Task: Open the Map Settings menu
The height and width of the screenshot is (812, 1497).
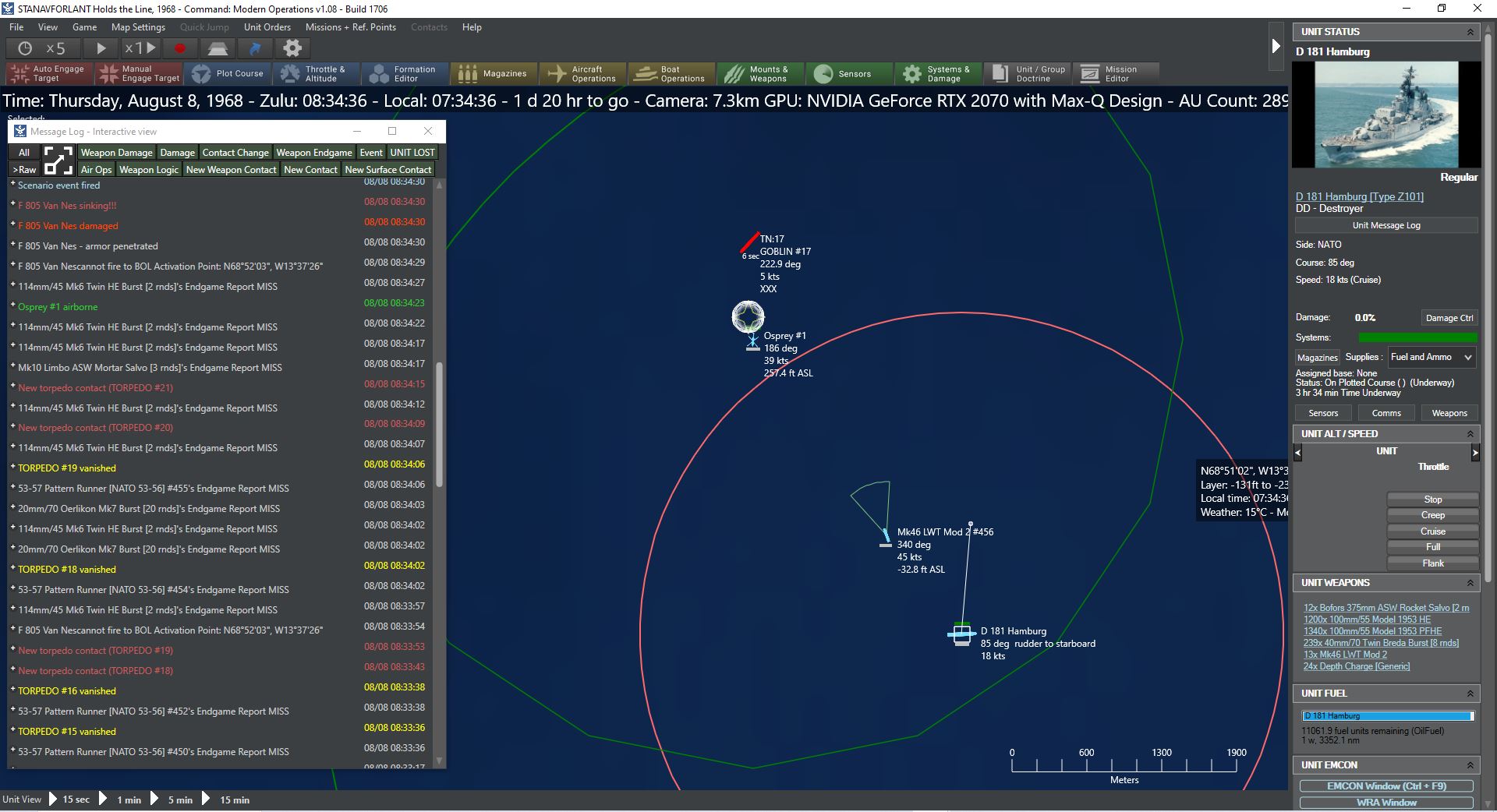Action: [138, 27]
